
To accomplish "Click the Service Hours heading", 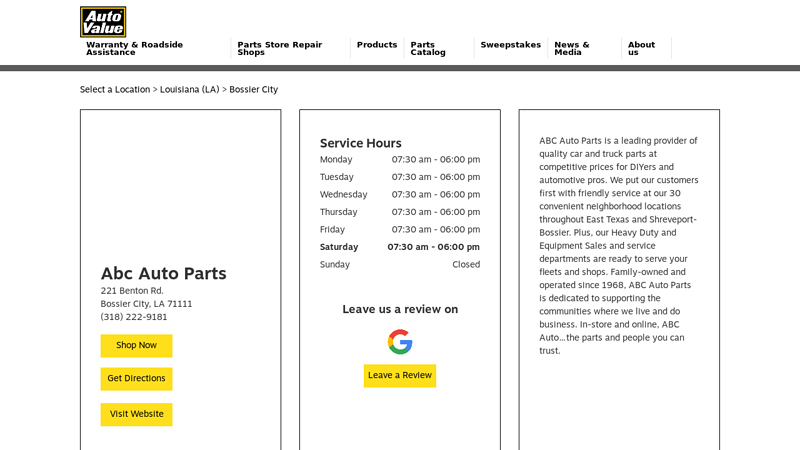I will coord(361,143).
